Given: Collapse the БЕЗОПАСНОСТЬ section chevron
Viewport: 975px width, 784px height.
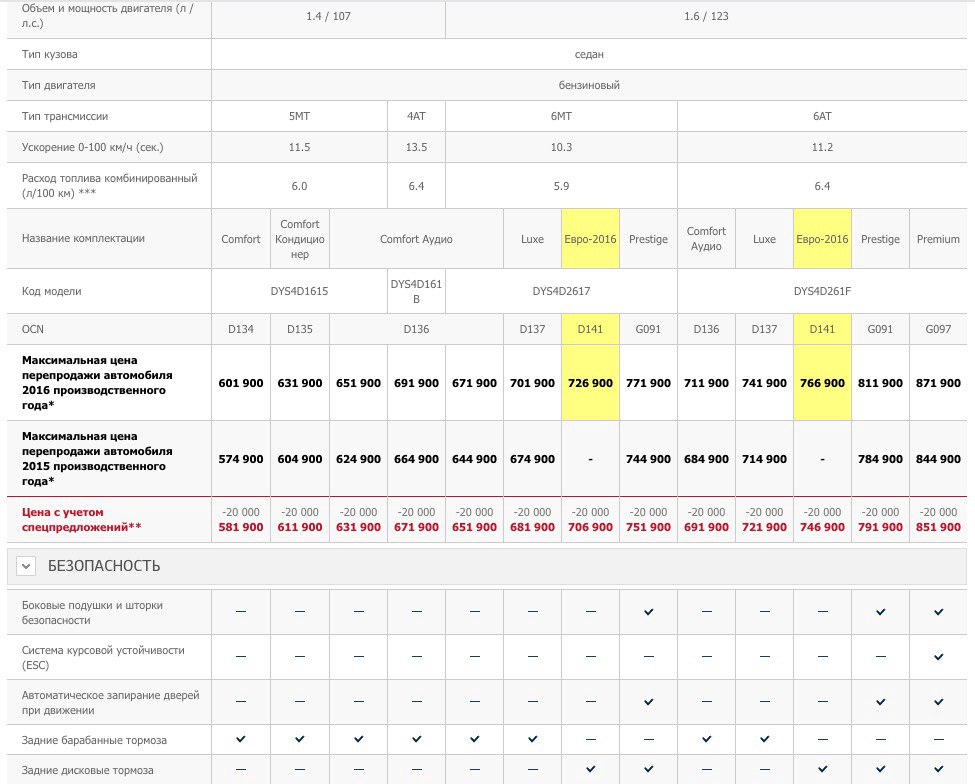Looking at the screenshot, I should (26, 567).
